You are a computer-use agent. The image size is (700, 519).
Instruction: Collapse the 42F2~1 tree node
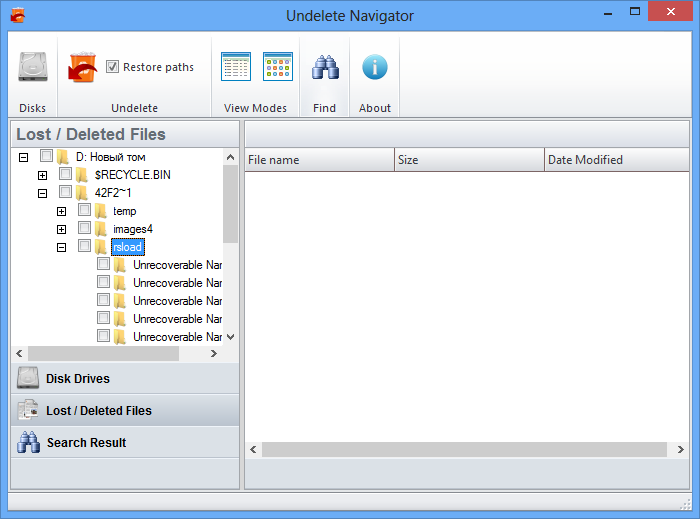(x=42, y=194)
